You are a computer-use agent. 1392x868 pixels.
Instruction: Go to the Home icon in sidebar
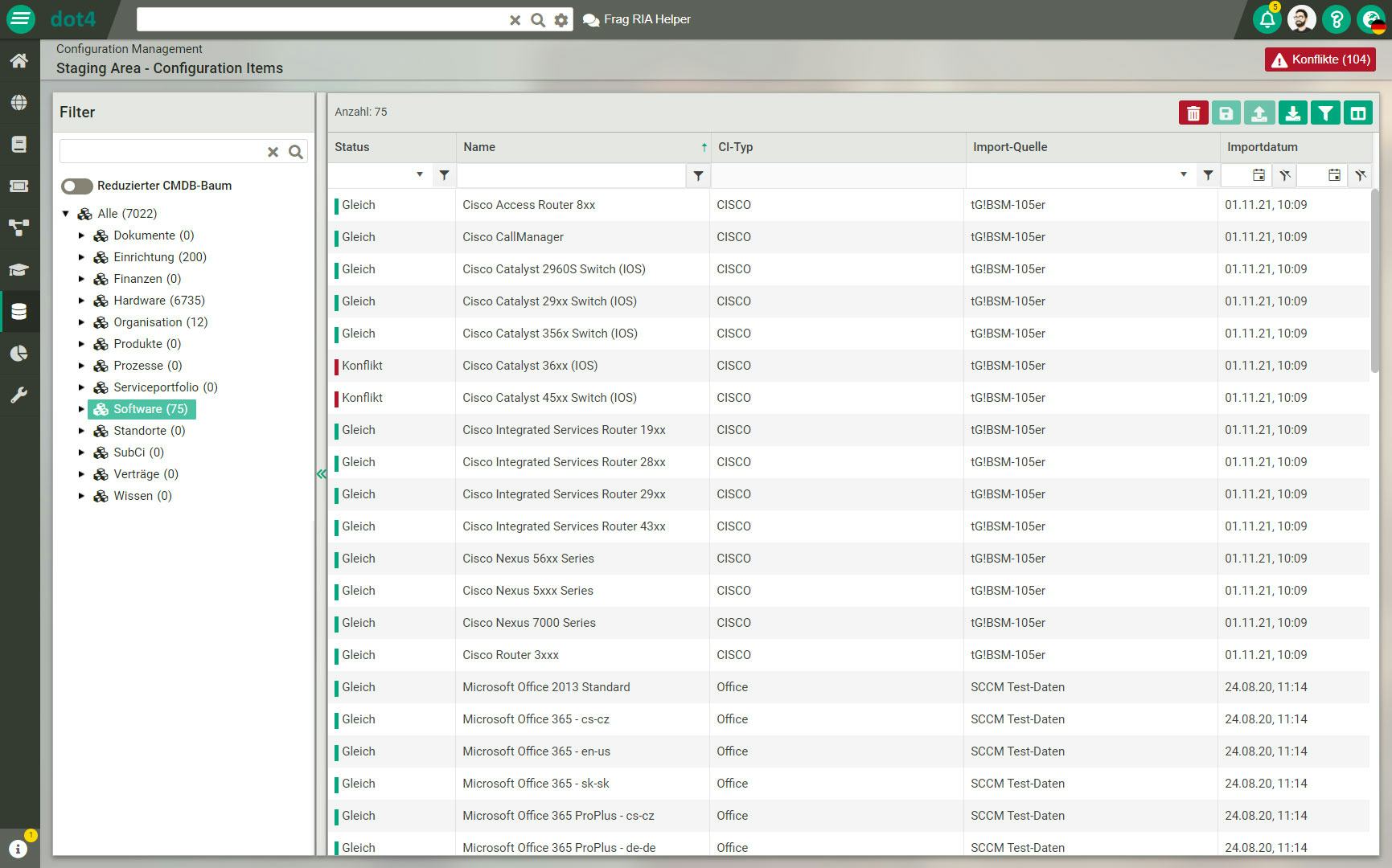19,61
